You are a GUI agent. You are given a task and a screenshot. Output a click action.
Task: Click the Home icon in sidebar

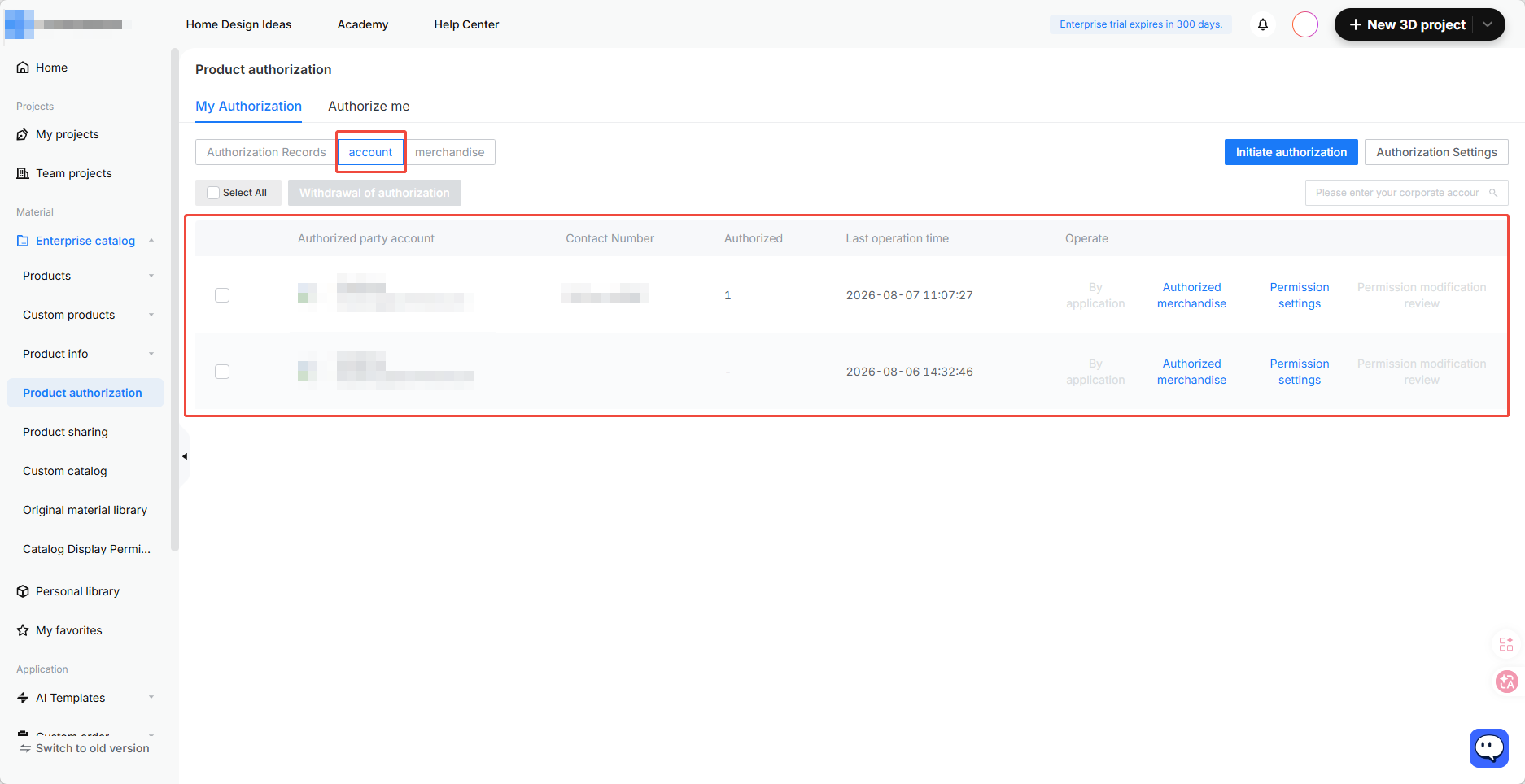click(x=23, y=68)
